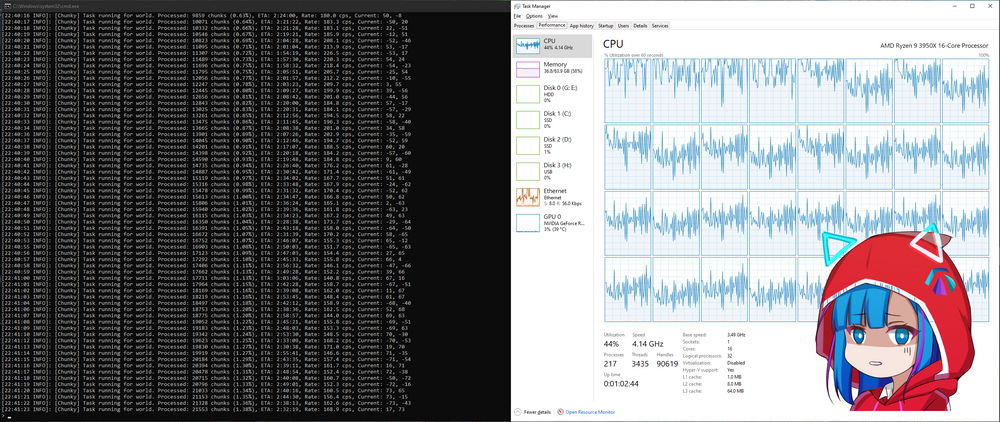Open the View menu
1000x422 pixels.
552,16
